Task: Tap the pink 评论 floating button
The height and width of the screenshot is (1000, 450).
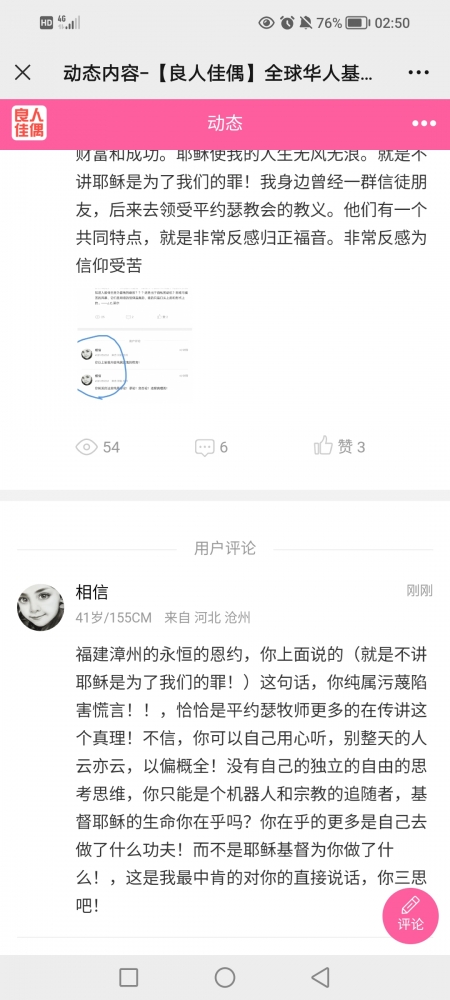Action: [x=410, y=916]
